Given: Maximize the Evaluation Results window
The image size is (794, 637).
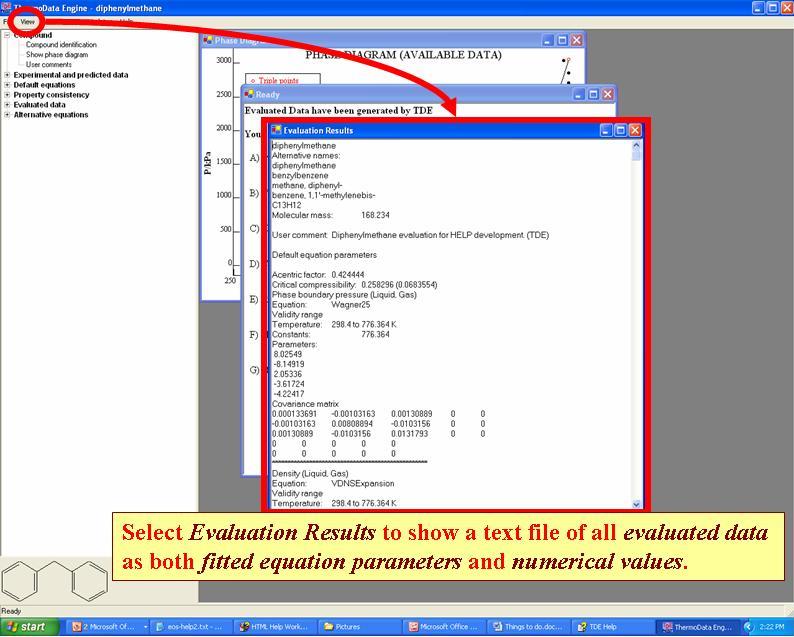Looking at the screenshot, I should click(x=620, y=130).
